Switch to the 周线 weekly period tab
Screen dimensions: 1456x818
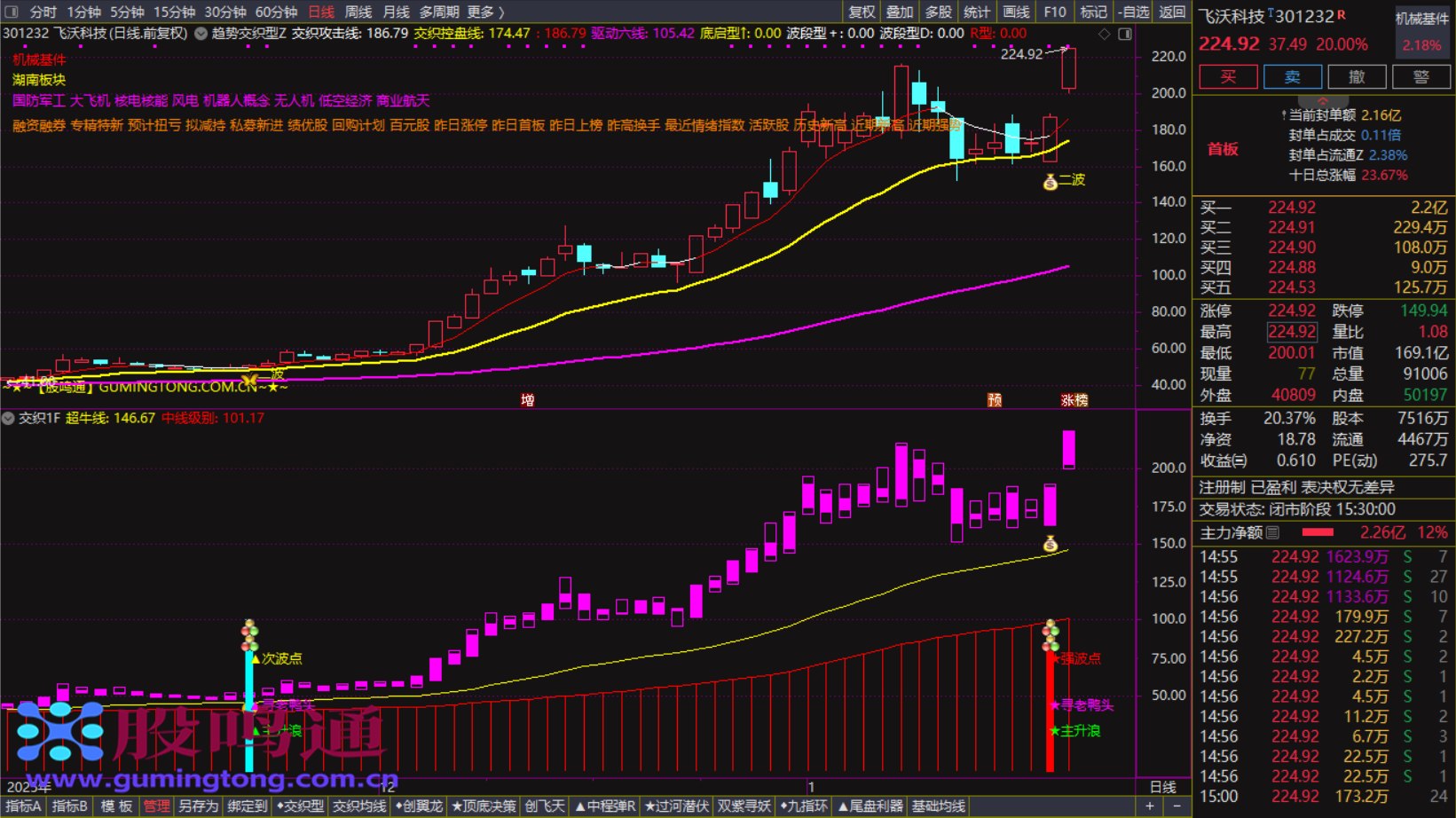[x=358, y=12]
